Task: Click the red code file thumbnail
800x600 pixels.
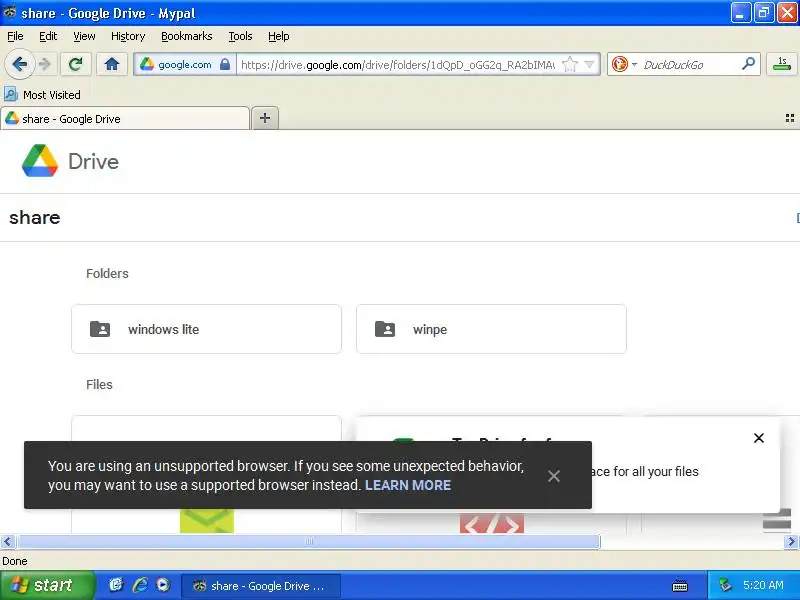Action: click(x=492, y=523)
